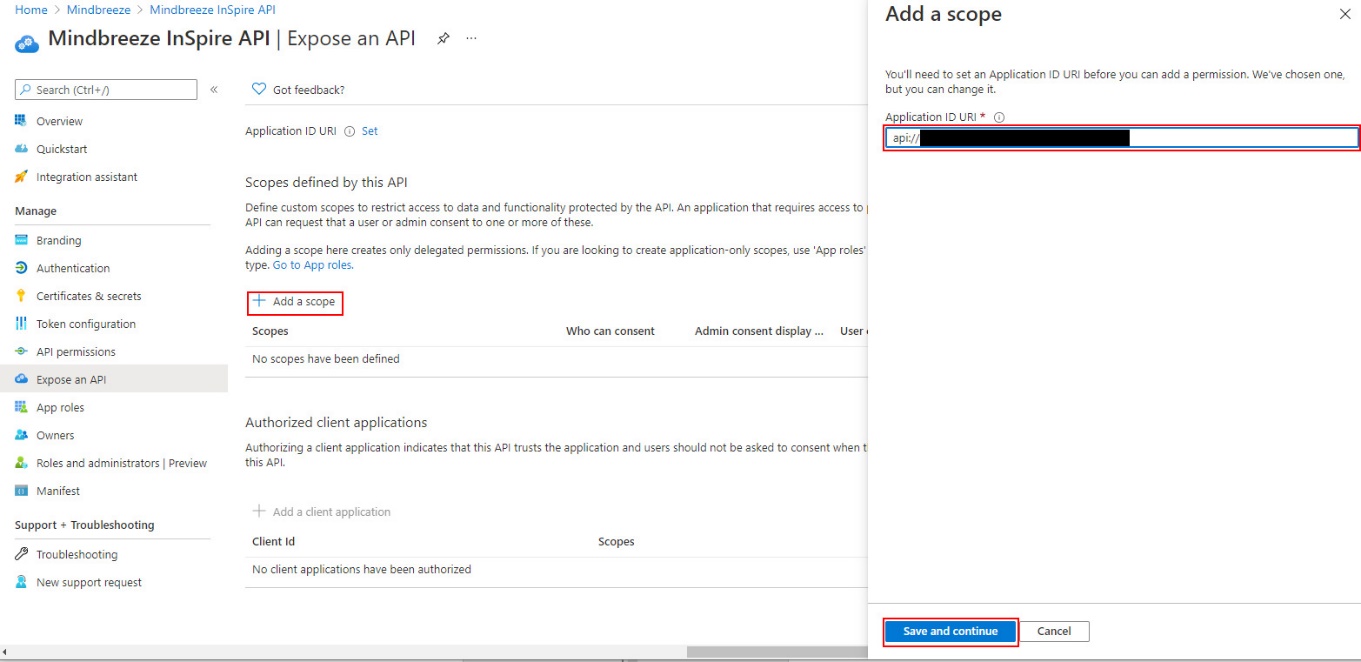1361x662 pixels.
Task: Click the Integration assistant rocket icon
Action: pyautogui.click(x=21, y=177)
